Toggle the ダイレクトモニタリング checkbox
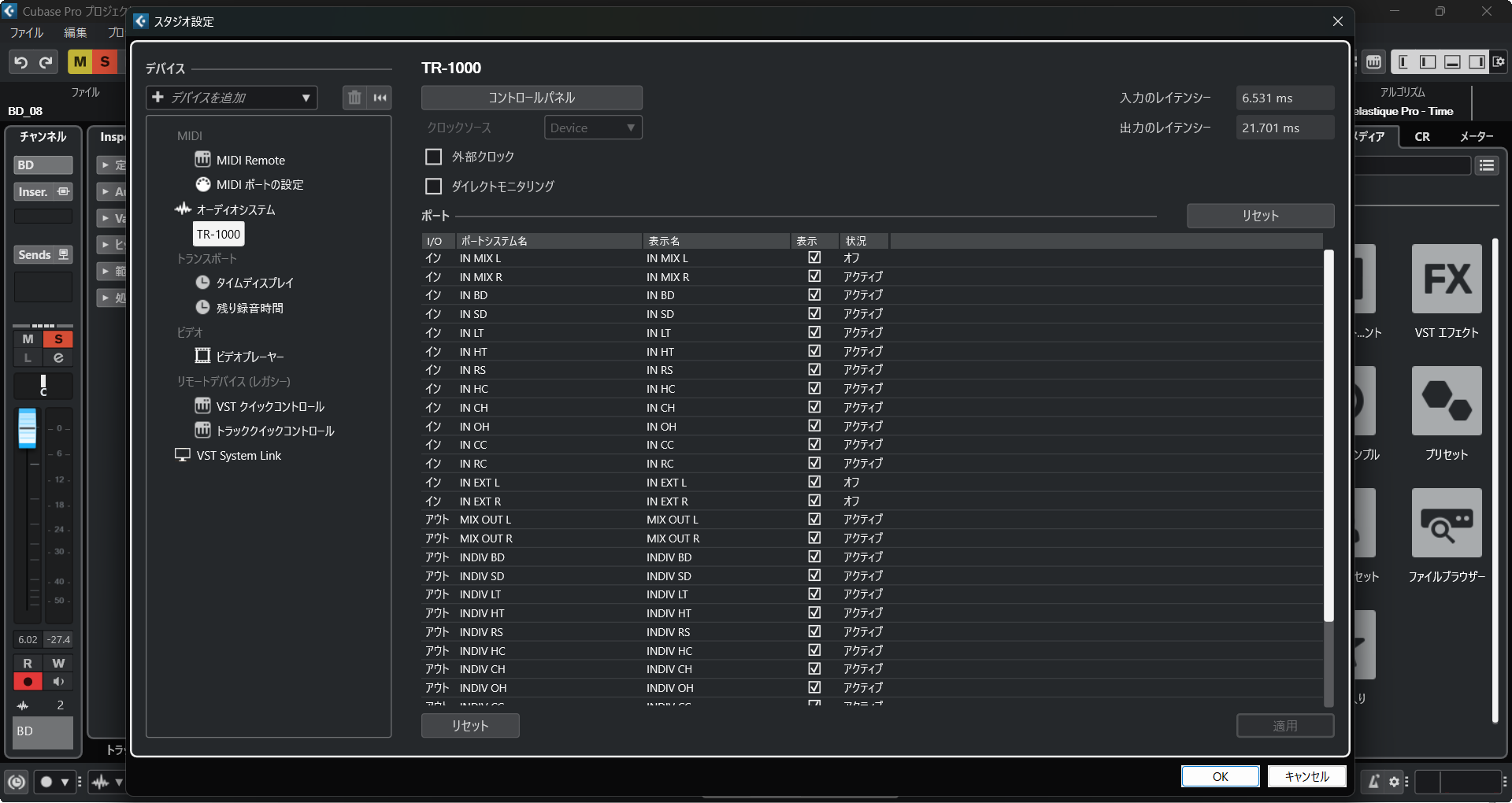The height and width of the screenshot is (803, 1512). coord(433,187)
